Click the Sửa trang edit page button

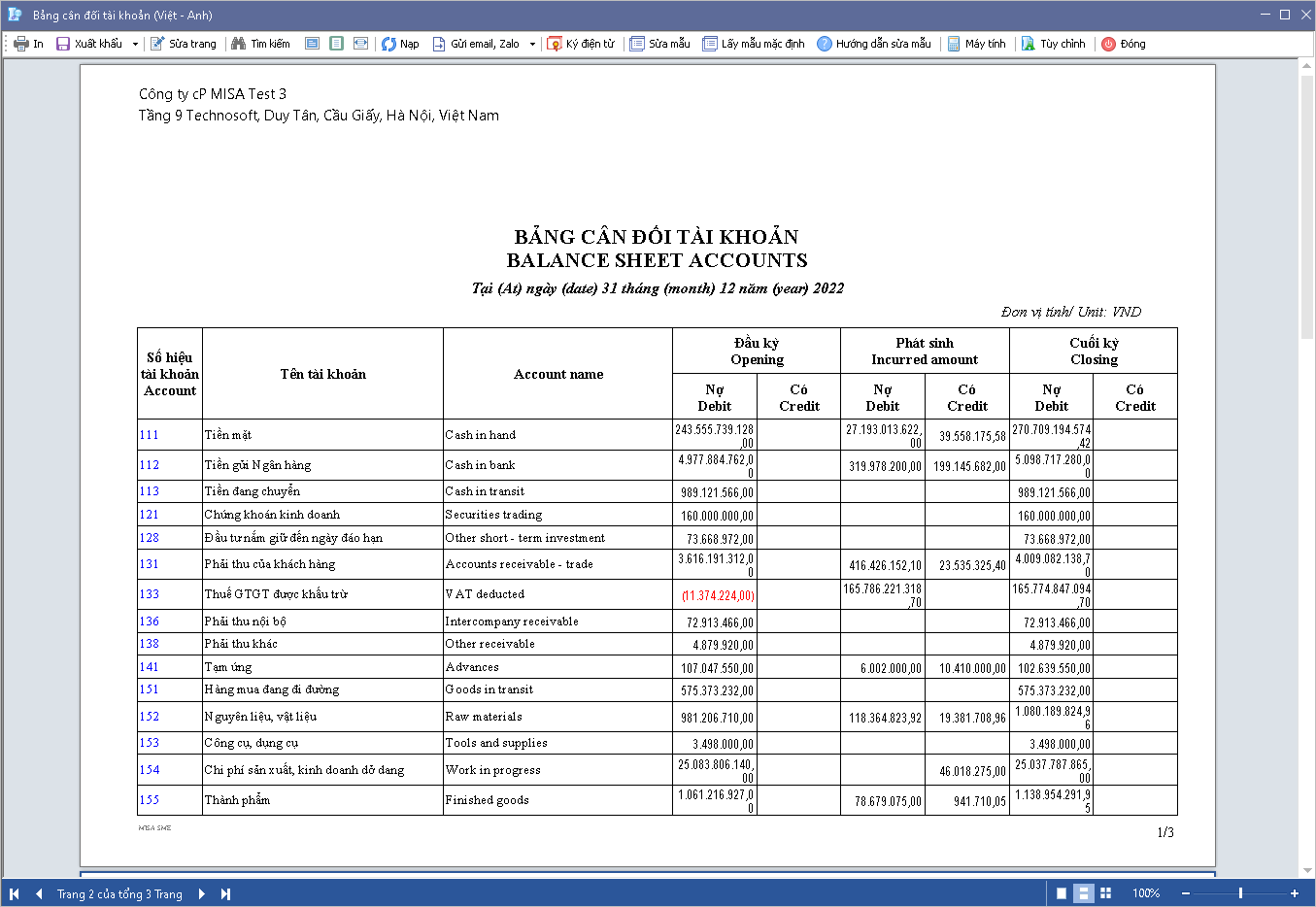pos(184,44)
